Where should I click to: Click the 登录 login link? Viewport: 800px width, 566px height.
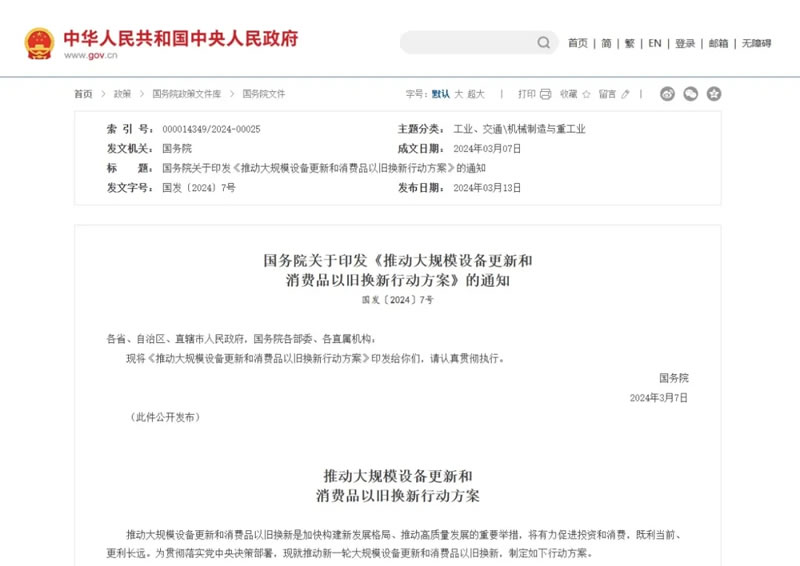685,43
